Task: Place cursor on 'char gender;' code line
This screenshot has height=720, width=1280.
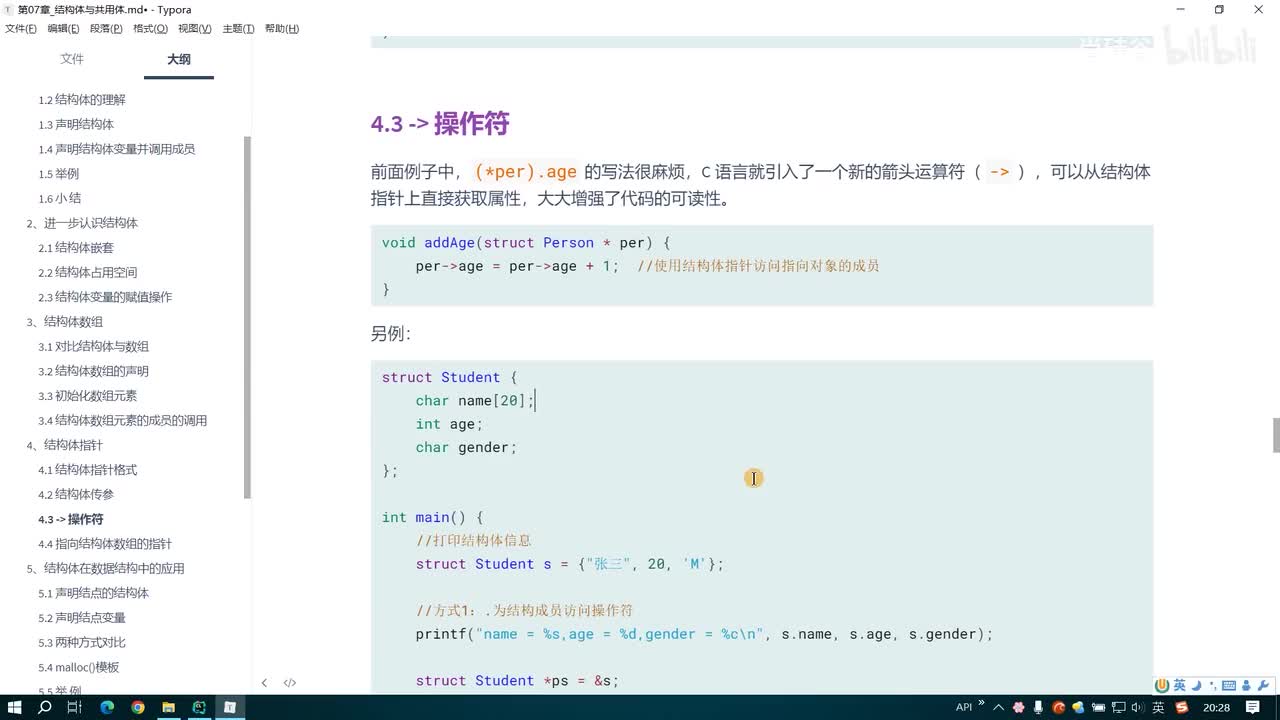Action: [466, 447]
